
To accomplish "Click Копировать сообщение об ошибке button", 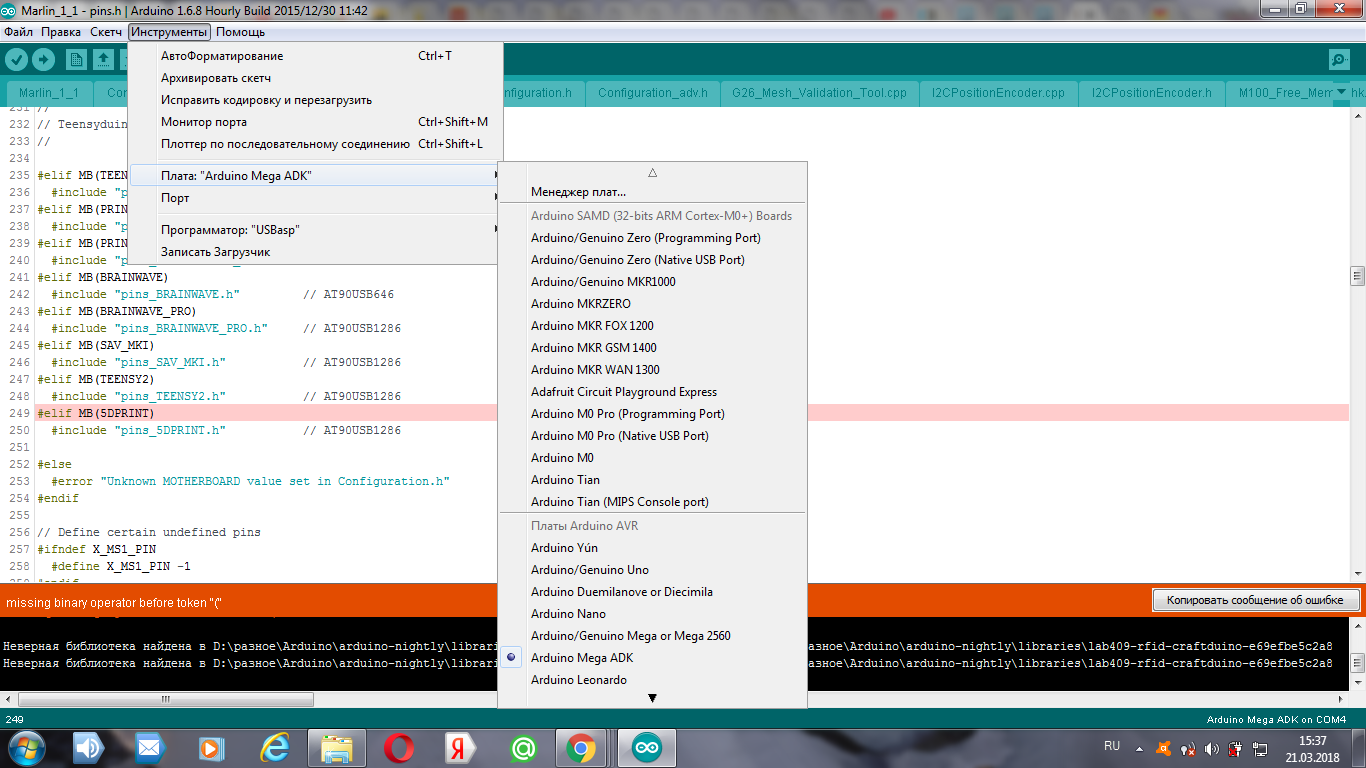I will click(x=1256, y=600).
